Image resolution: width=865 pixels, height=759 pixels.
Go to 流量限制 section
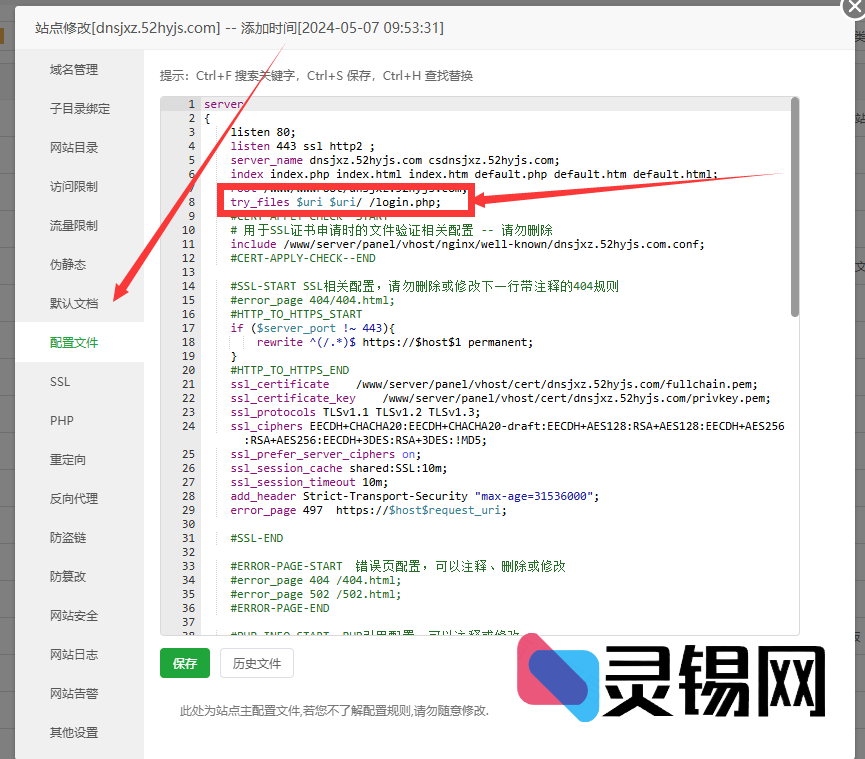pos(74,226)
